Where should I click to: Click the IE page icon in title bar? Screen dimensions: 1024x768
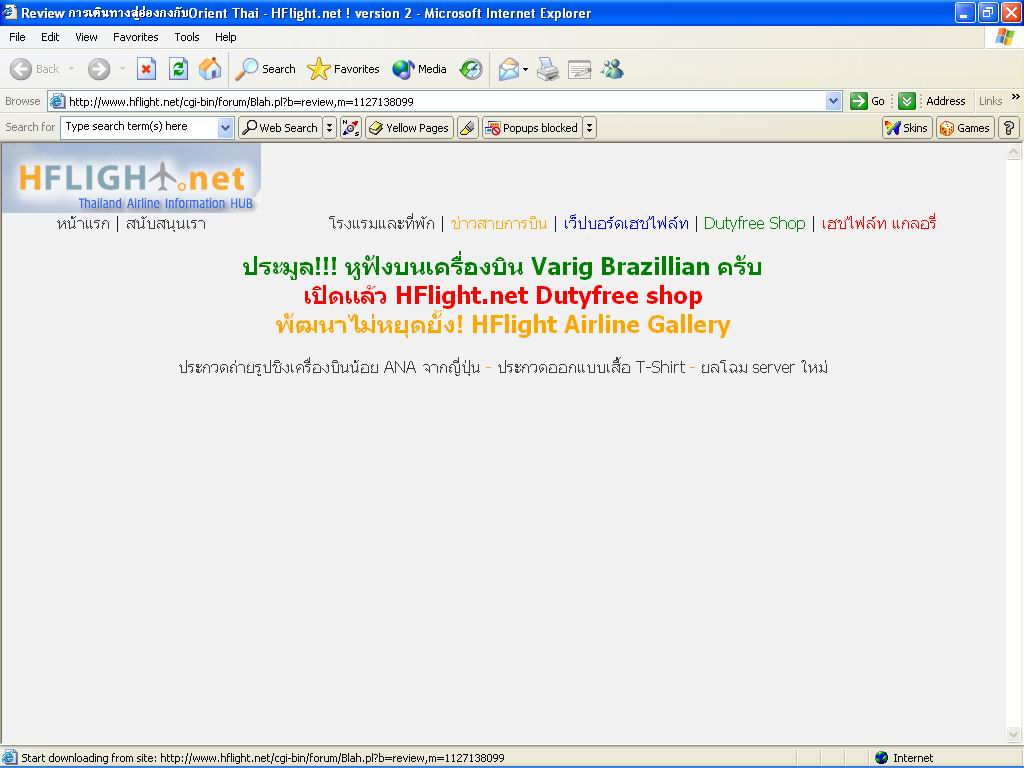coord(10,12)
